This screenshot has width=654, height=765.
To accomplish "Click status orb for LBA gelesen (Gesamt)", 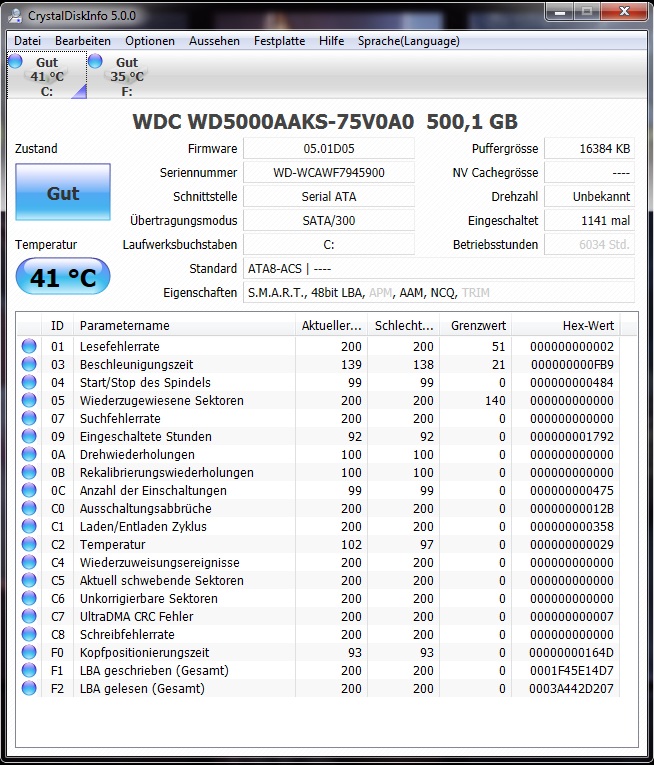I will pyautogui.click(x=29, y=688).
